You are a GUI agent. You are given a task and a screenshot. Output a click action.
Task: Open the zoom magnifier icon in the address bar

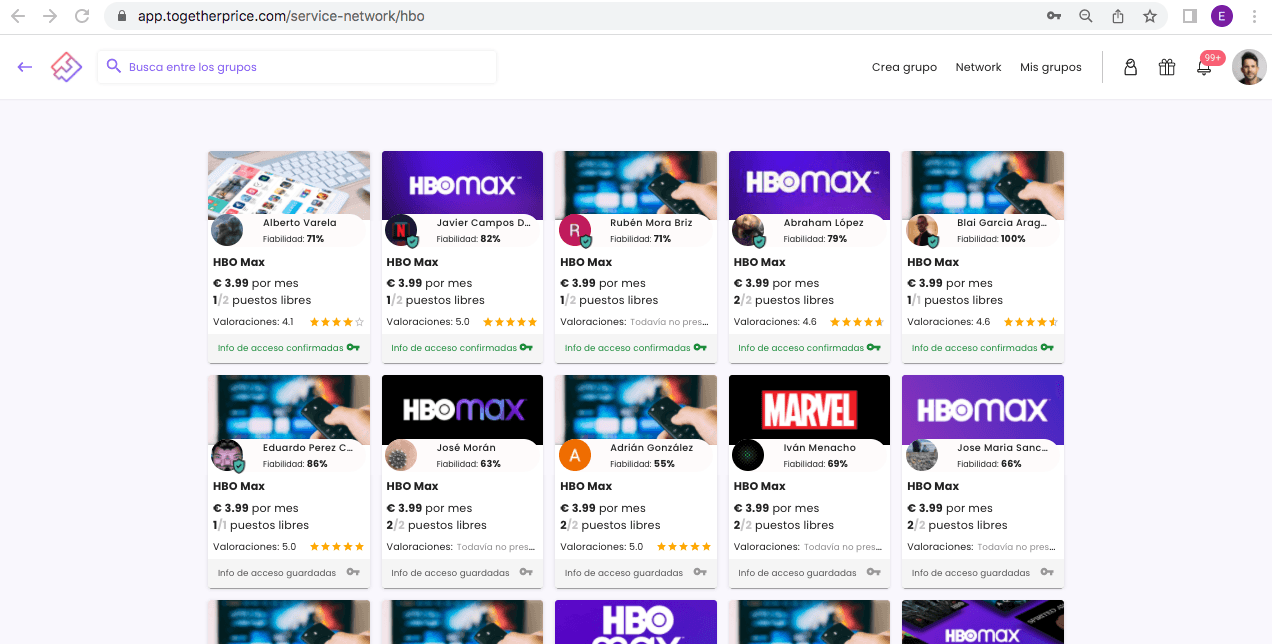click(x=1086, y=16)
